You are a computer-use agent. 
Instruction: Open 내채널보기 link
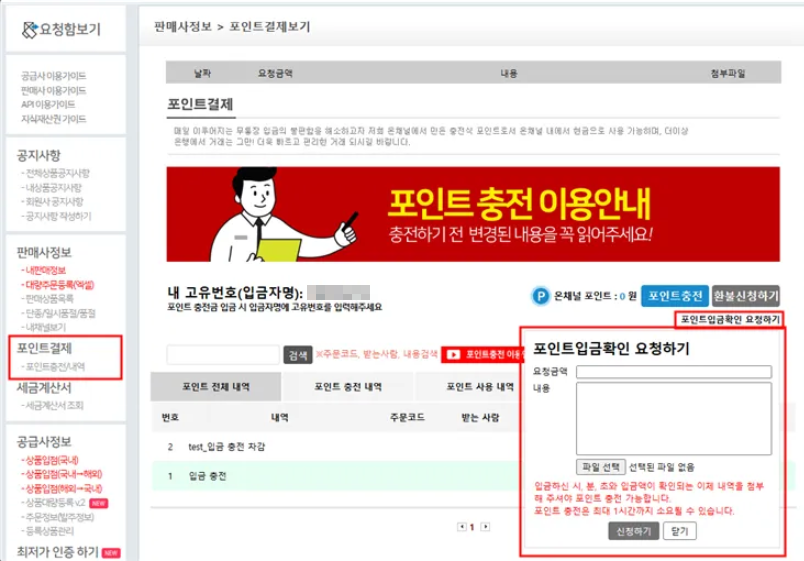point(44,327)
